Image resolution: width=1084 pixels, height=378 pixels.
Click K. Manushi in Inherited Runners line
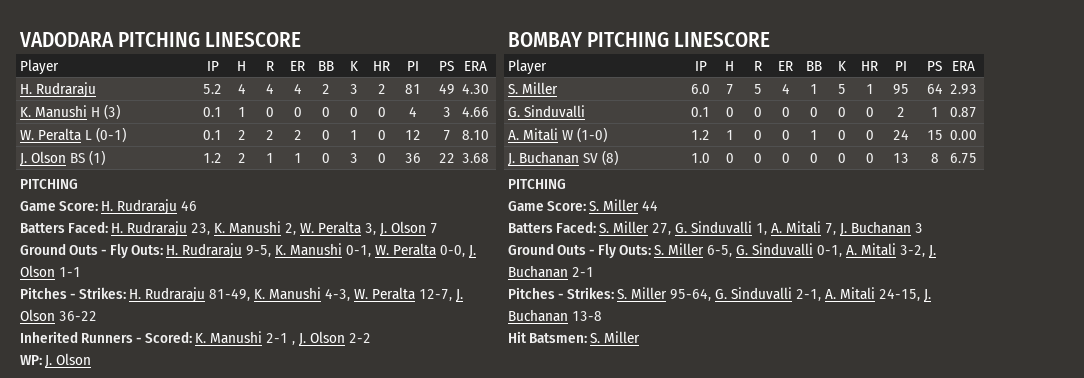click(x=229, y=338)
